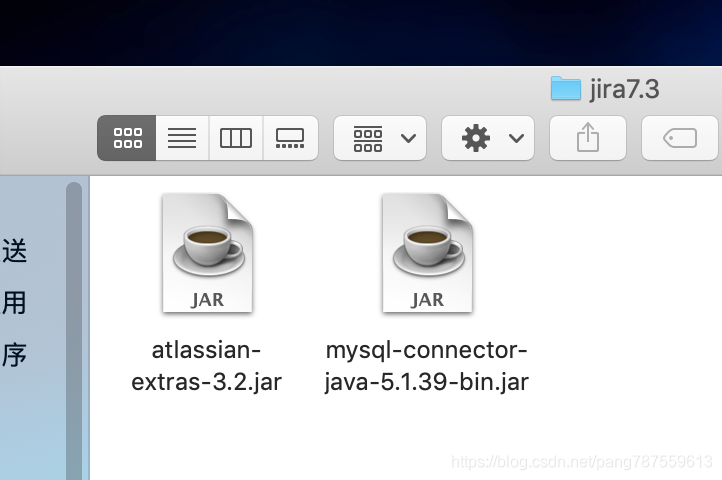Select the atlassian-extras-3.2.jar file icon
The width and height of the screenshot is (722, 480).
tap(208, 253)
